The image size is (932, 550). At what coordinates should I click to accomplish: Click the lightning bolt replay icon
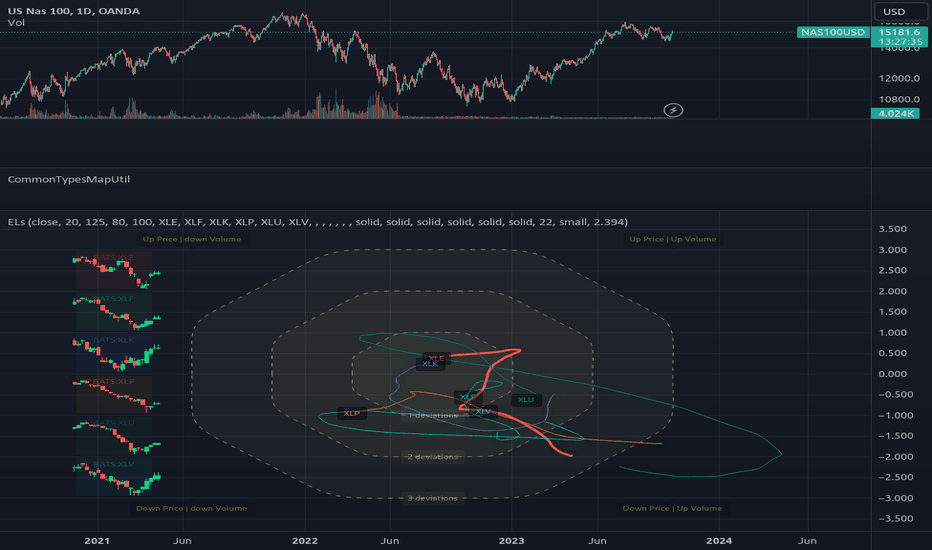pos(673,110)
